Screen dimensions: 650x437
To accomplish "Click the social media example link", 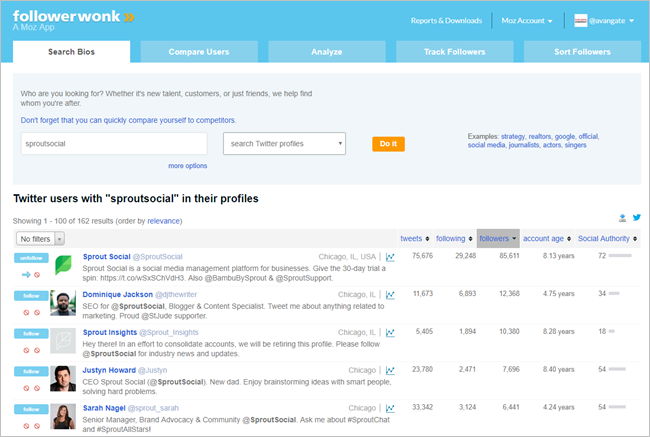I will [x=486, y=145].
